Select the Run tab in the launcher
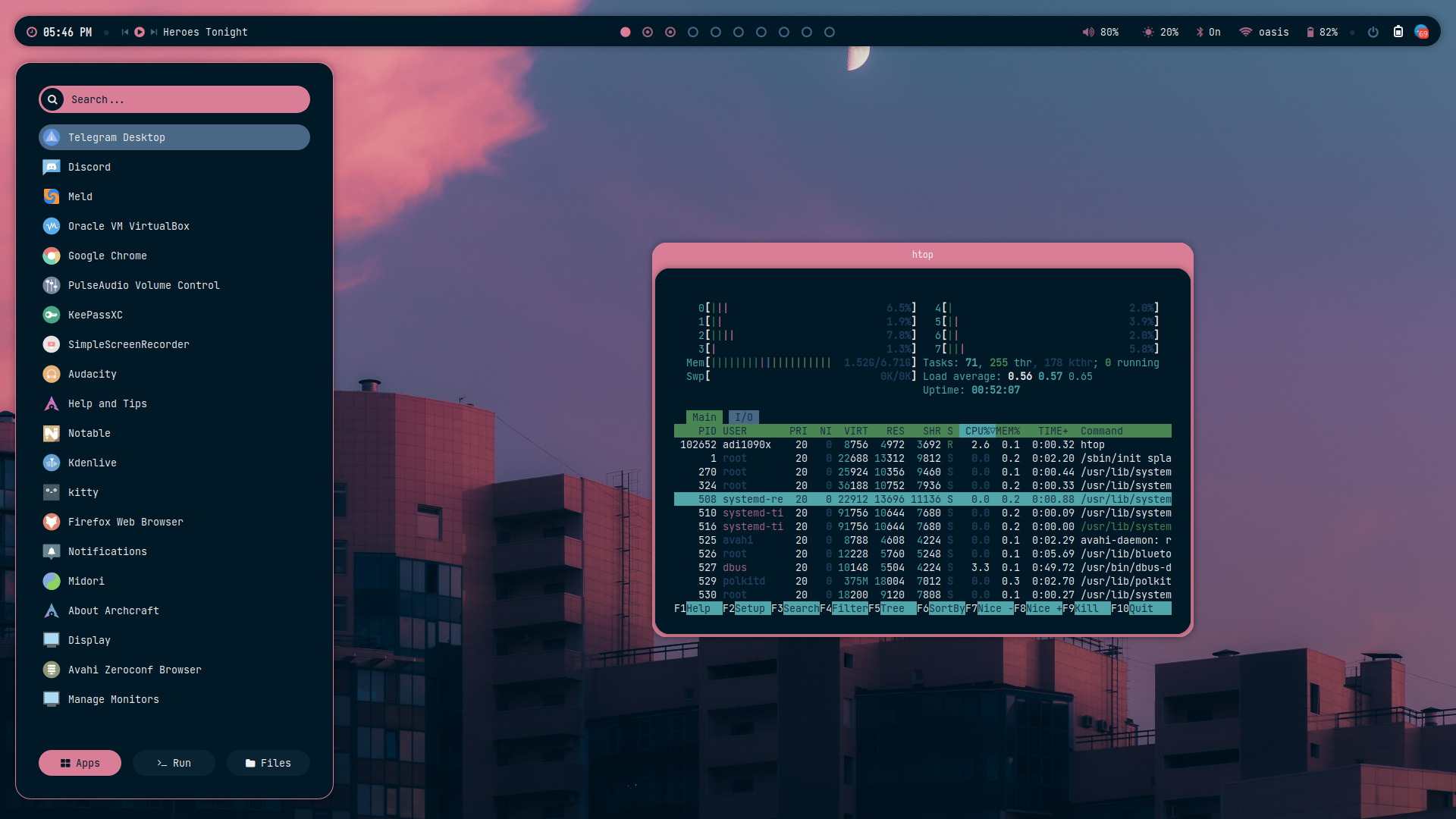1456x819 pixels. coord(174,763)
